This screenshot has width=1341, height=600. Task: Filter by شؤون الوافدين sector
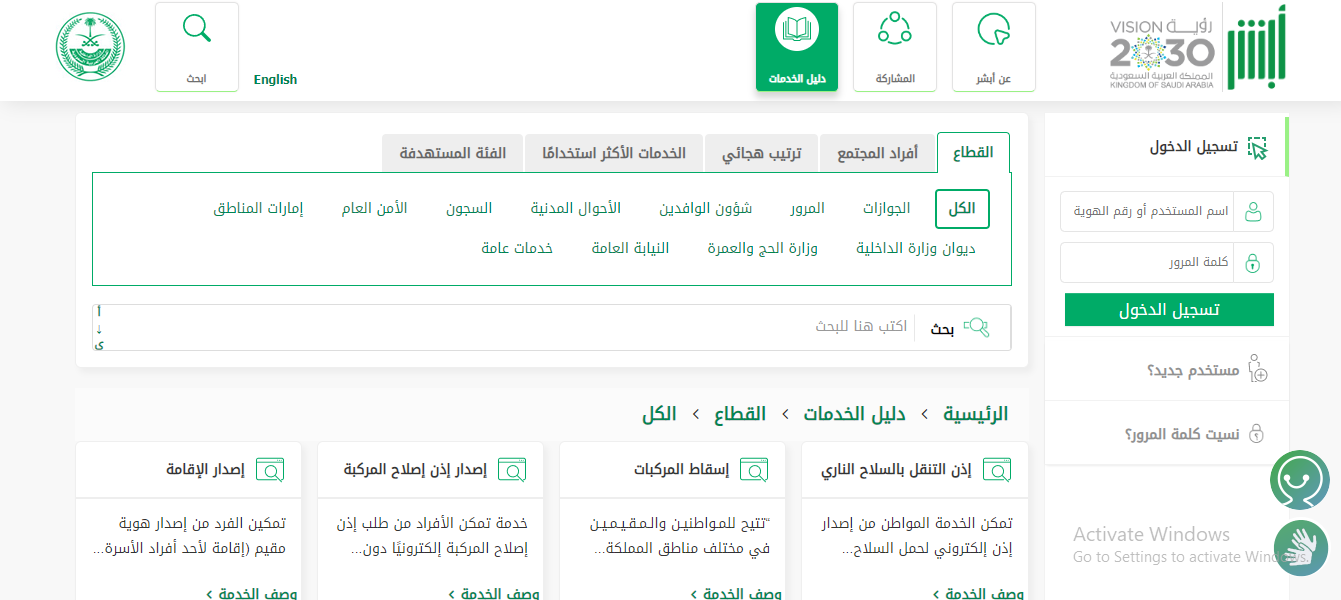(x=706, y=209)
